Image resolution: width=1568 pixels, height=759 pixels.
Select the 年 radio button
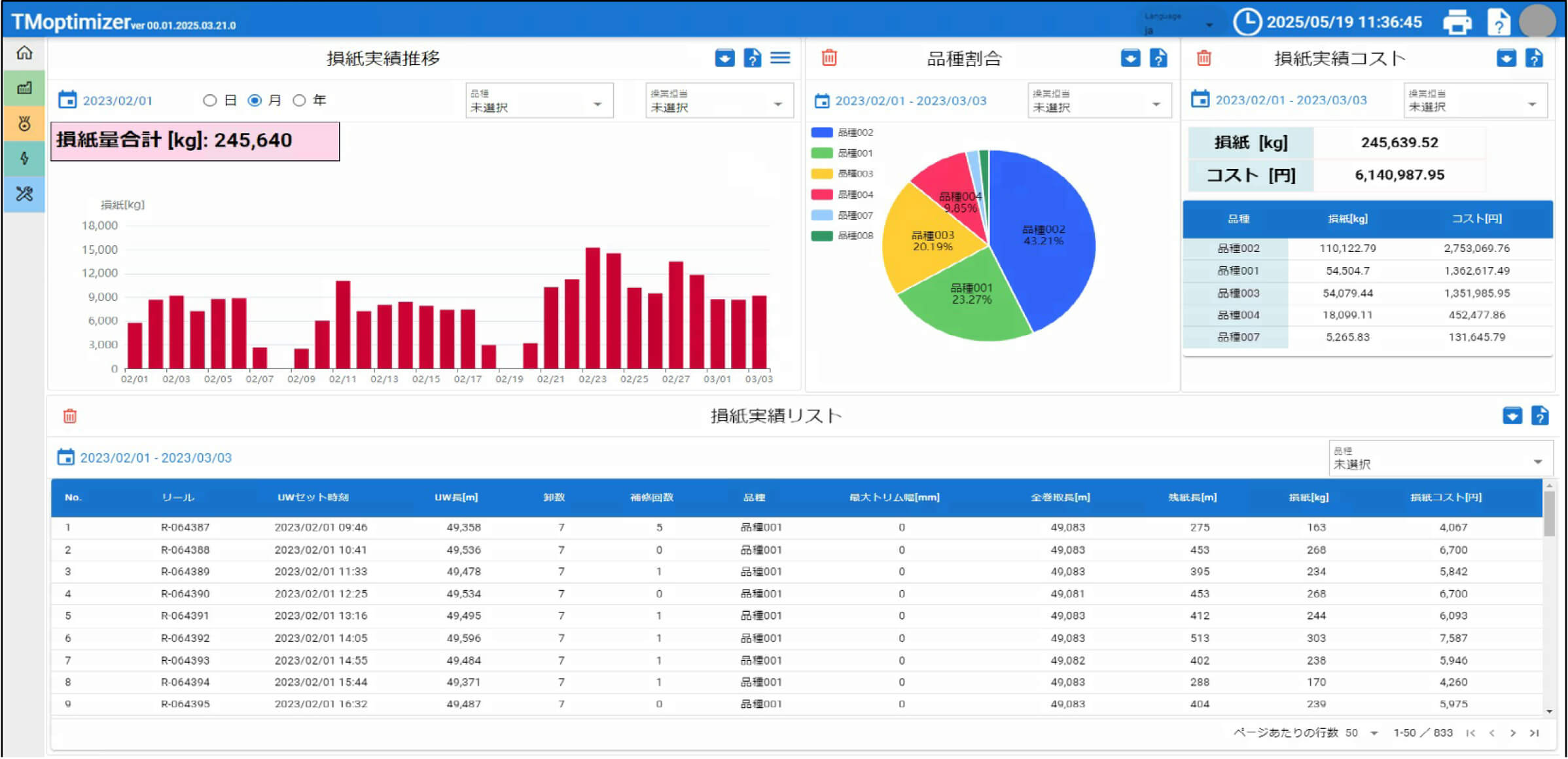[300, 100]
